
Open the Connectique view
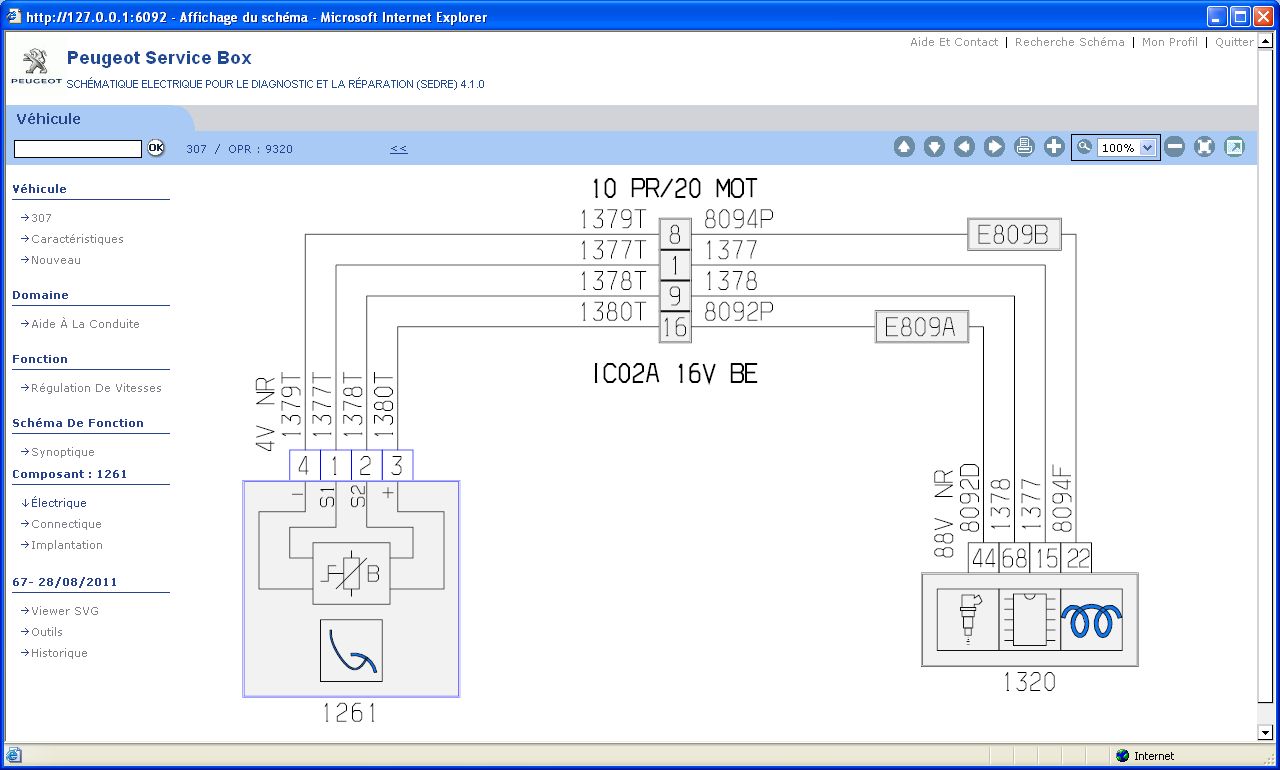pyautogui.click(x=66, y=524)
